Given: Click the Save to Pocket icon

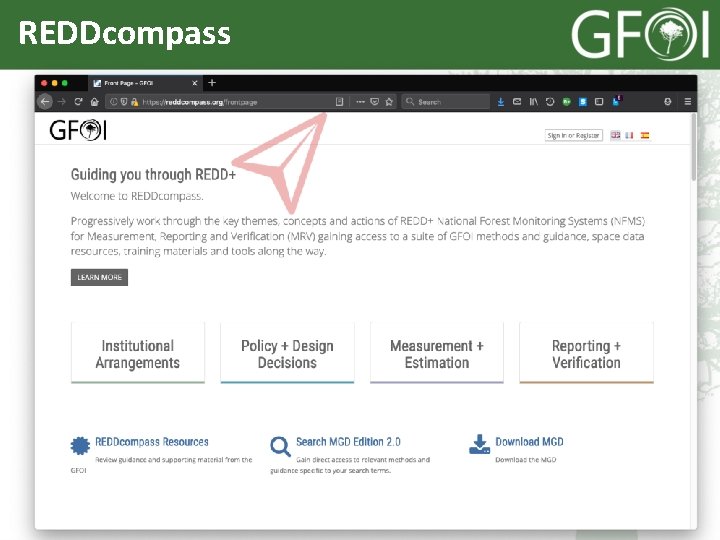Looking at the screenshot, I should click(375, 102).
